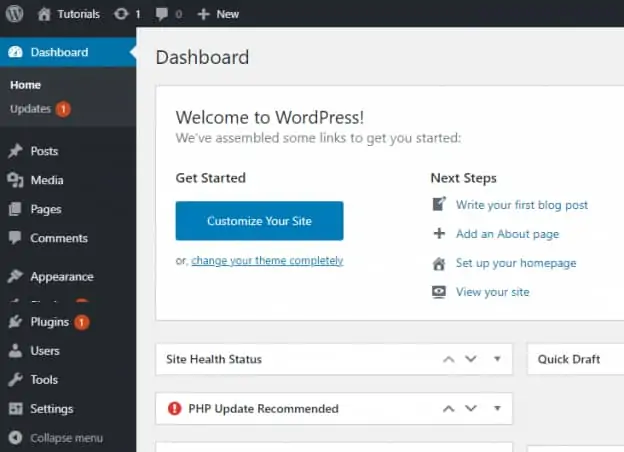Open Write your first blog post link
The height and width of the screenshot is (452, 624).
click(521, 205)
